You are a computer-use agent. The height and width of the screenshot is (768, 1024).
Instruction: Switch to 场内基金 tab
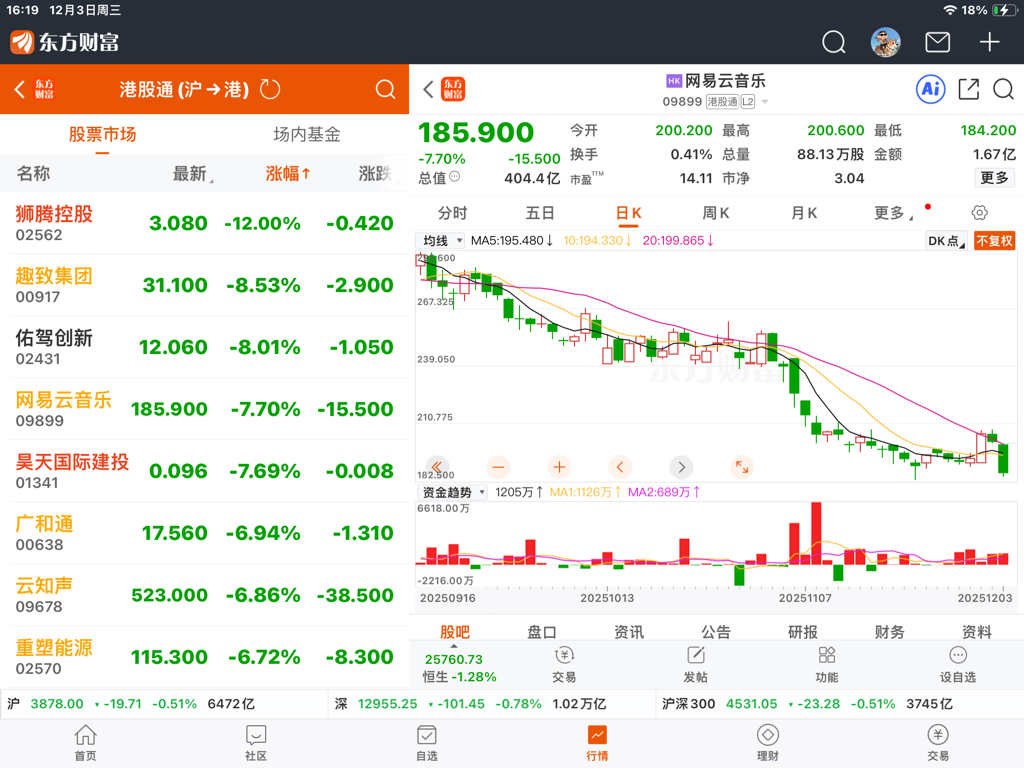307,135
